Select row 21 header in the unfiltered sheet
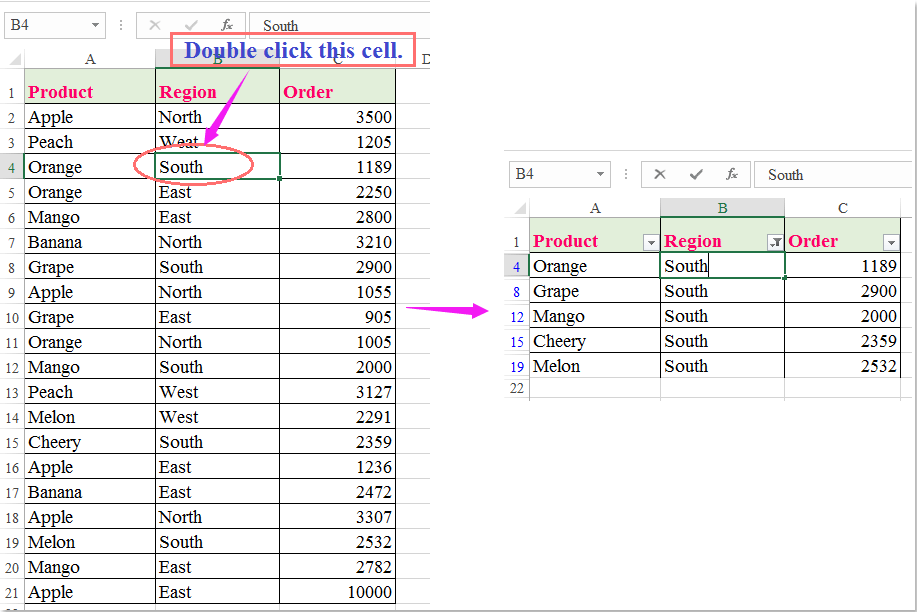917x612 pixels. 12,592
